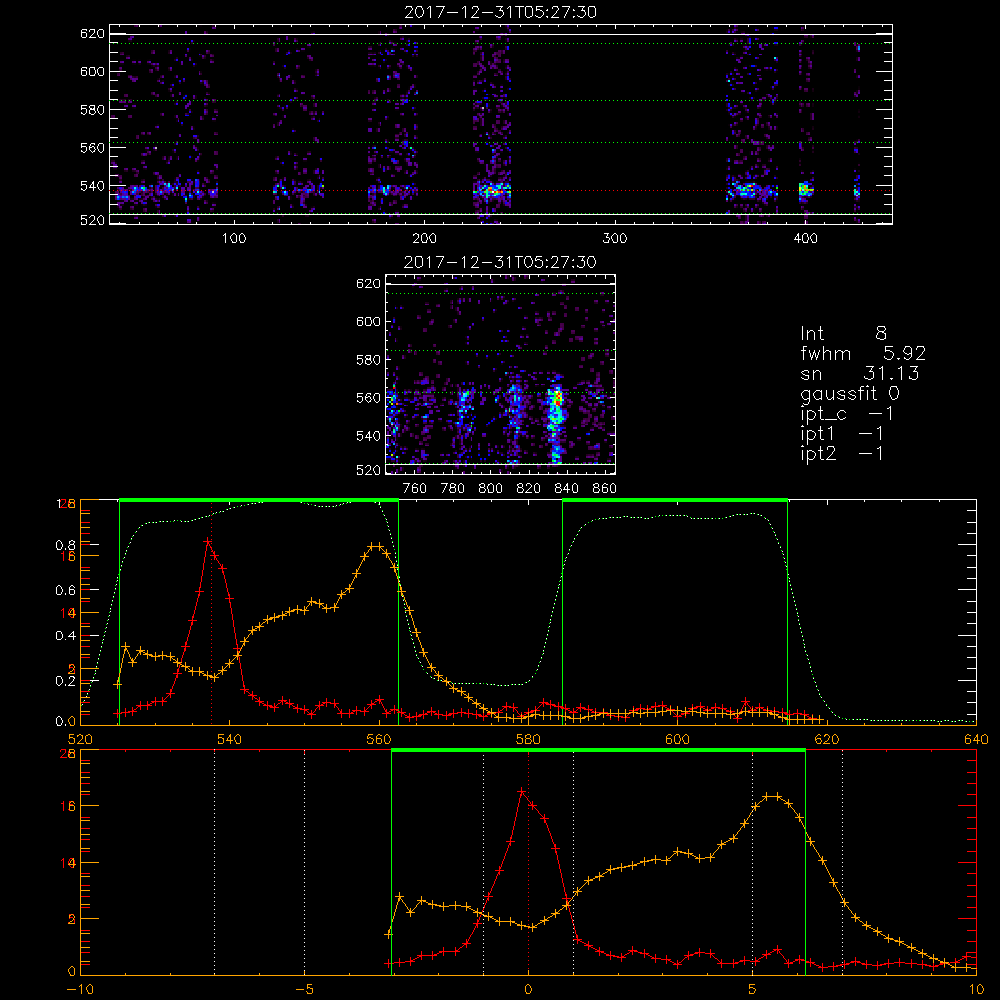Select the 'gaussfit 0' readout line
1000x1000 pixels.
850,393
